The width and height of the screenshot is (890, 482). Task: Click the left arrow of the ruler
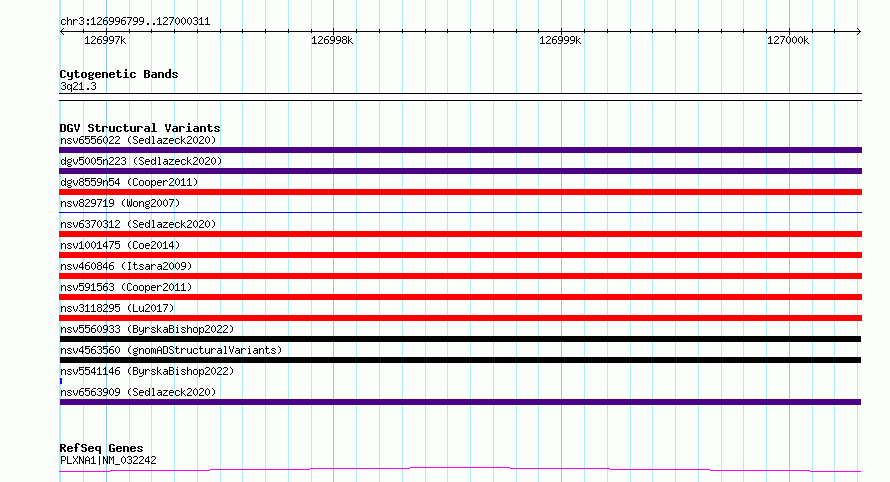click(62, 31)
